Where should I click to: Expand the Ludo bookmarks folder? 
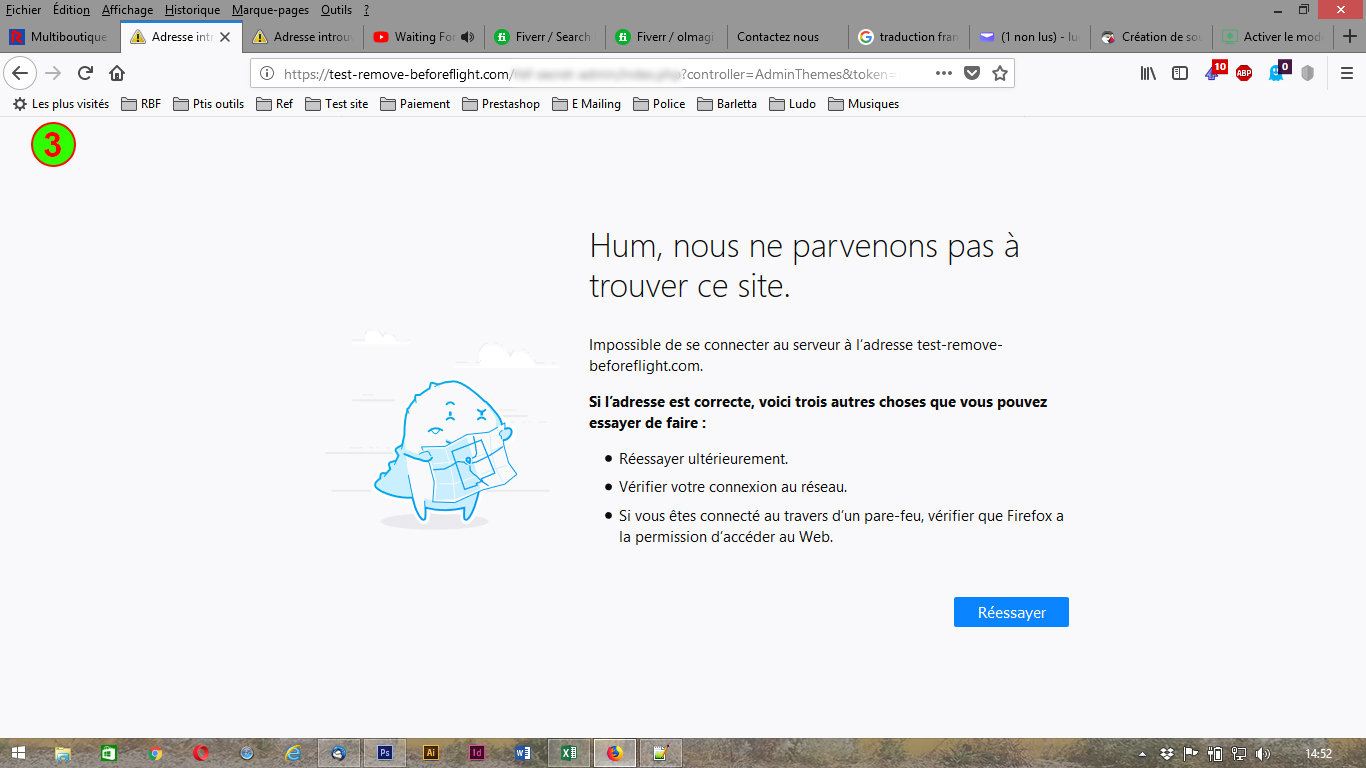coord(792,104)
